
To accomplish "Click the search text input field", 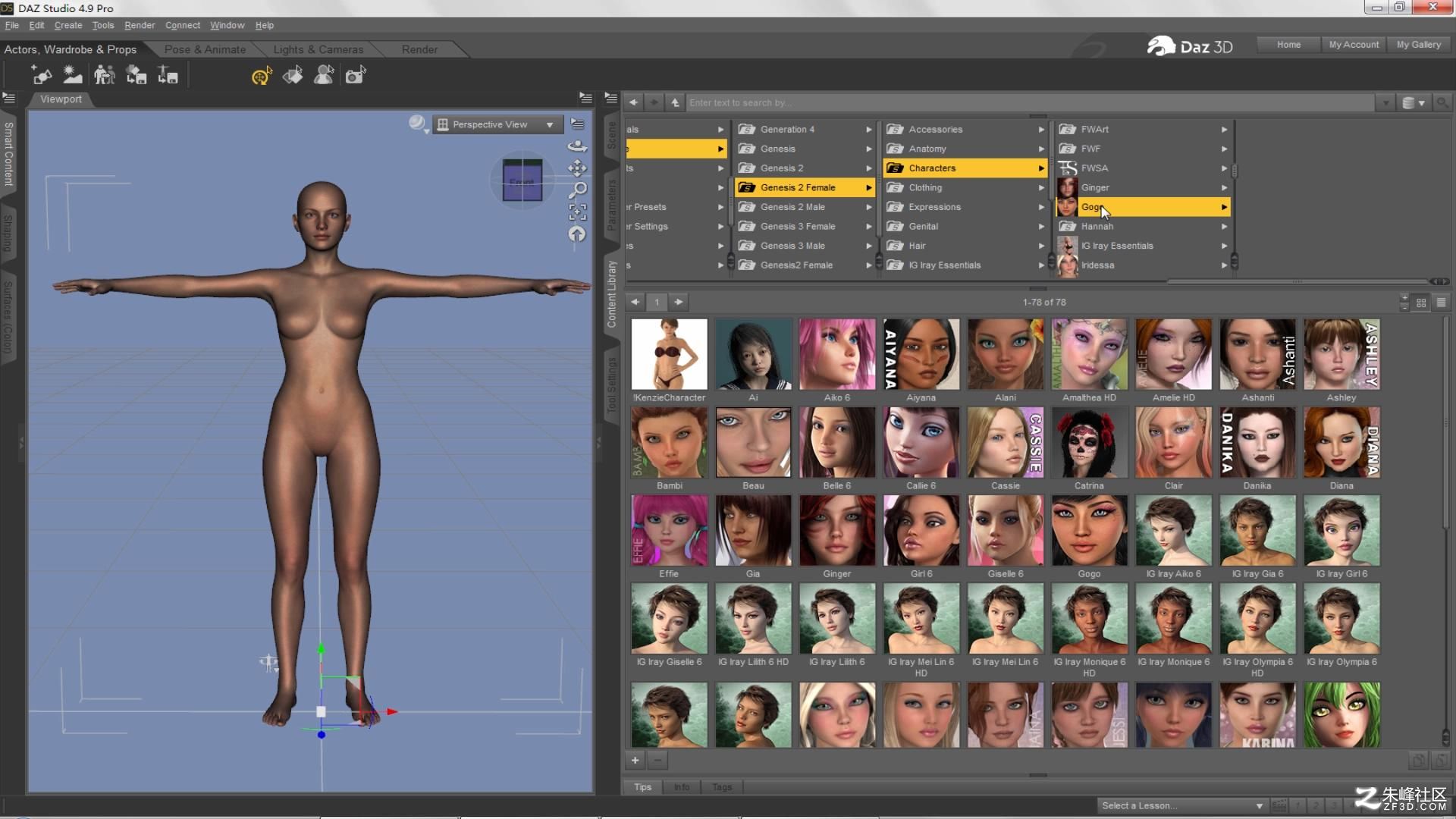I will [x=1030, y=102].
